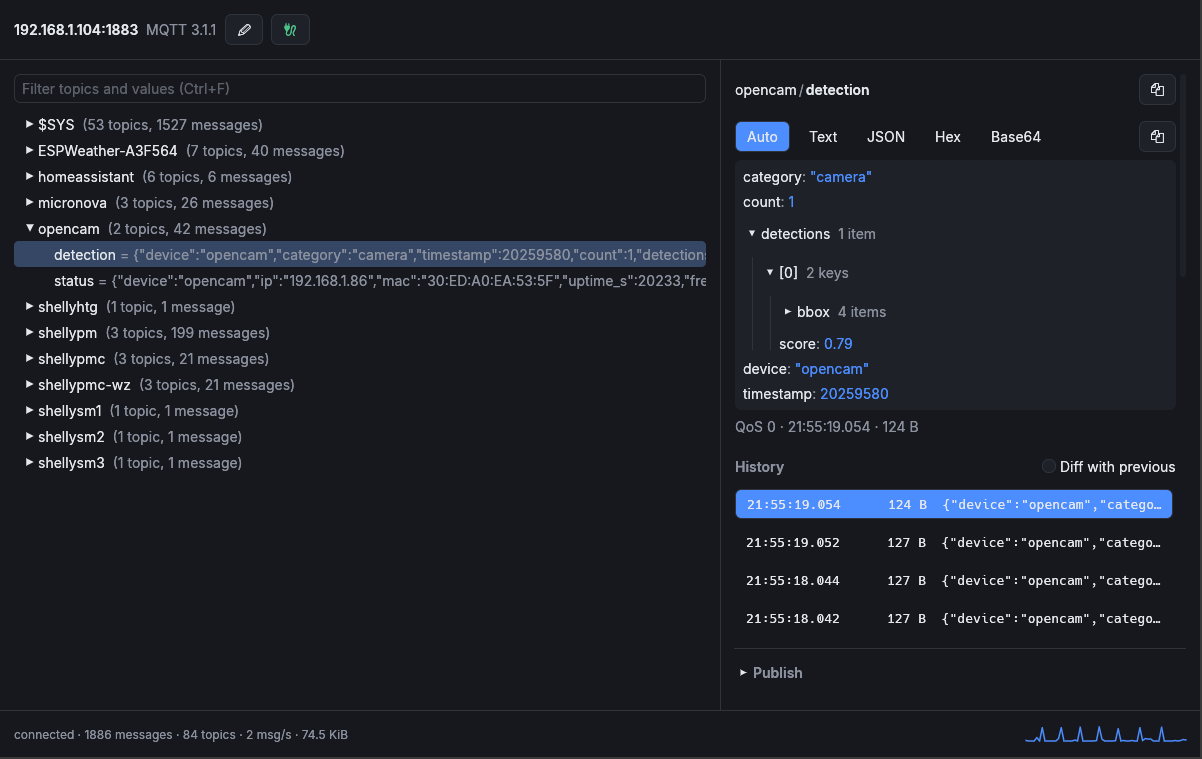Click the count value 1
1202x759 pixels.
click(791, 202)
